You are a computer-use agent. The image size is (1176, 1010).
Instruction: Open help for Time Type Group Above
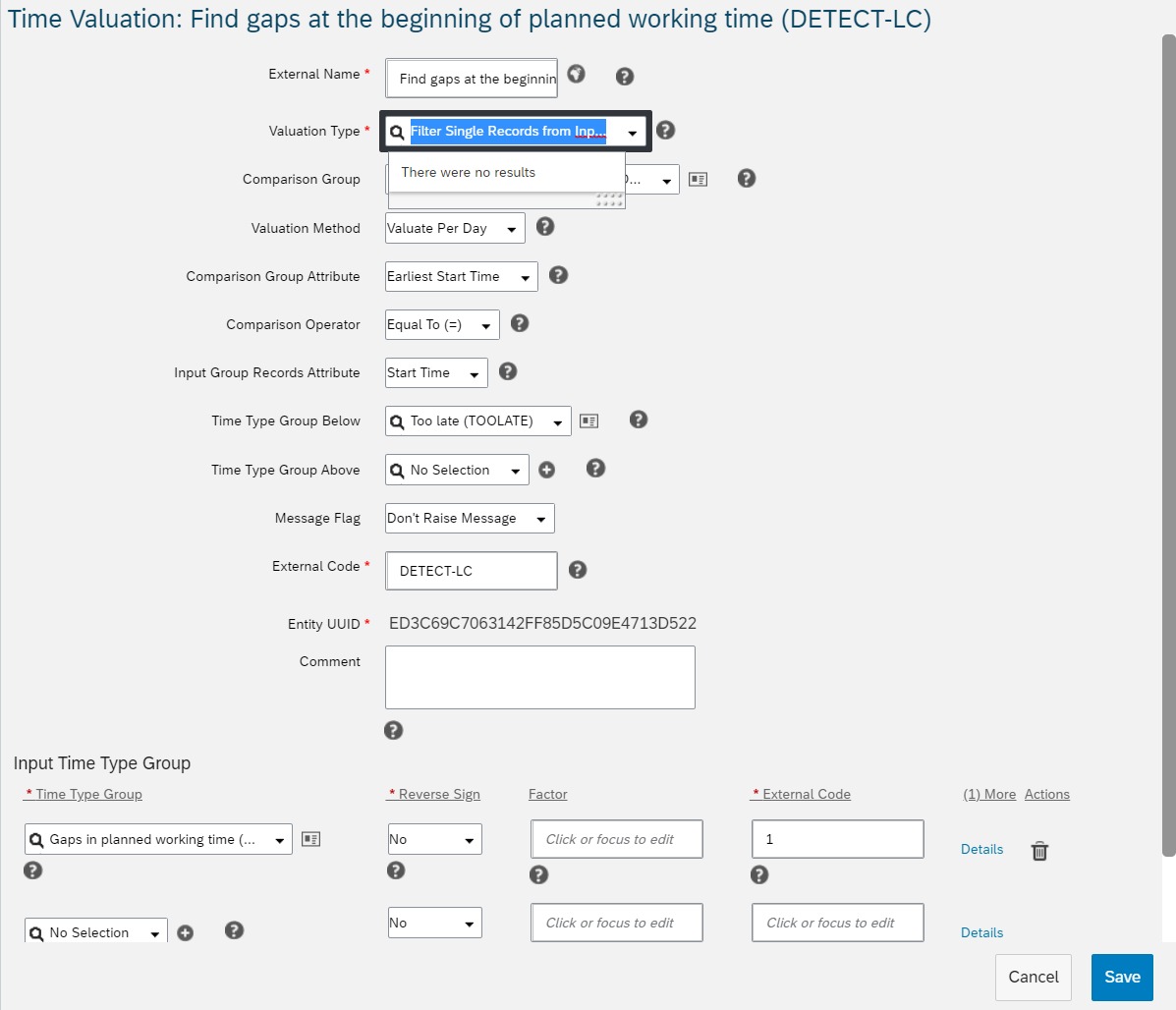coord(595,469)
